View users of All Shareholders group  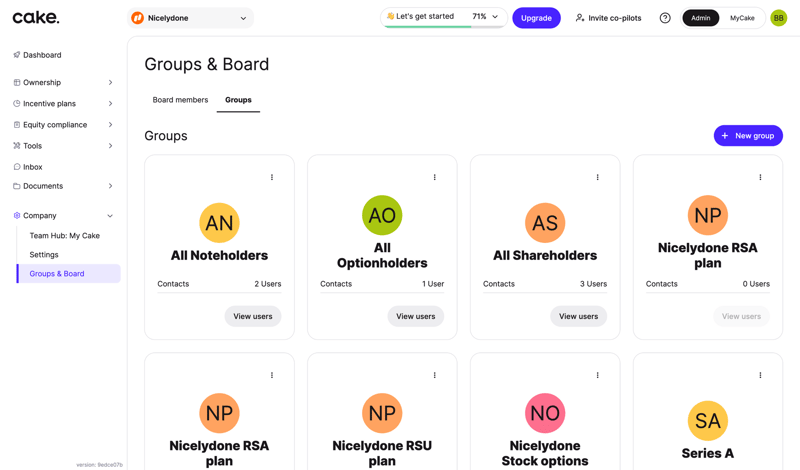[x=578, y=316]
